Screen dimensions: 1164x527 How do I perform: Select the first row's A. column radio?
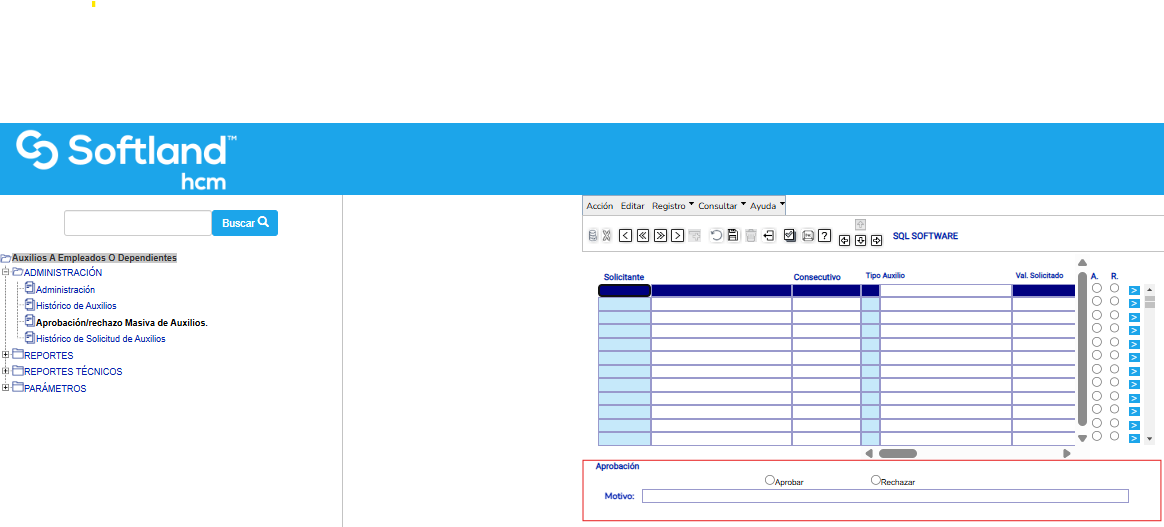(1096, 288)
